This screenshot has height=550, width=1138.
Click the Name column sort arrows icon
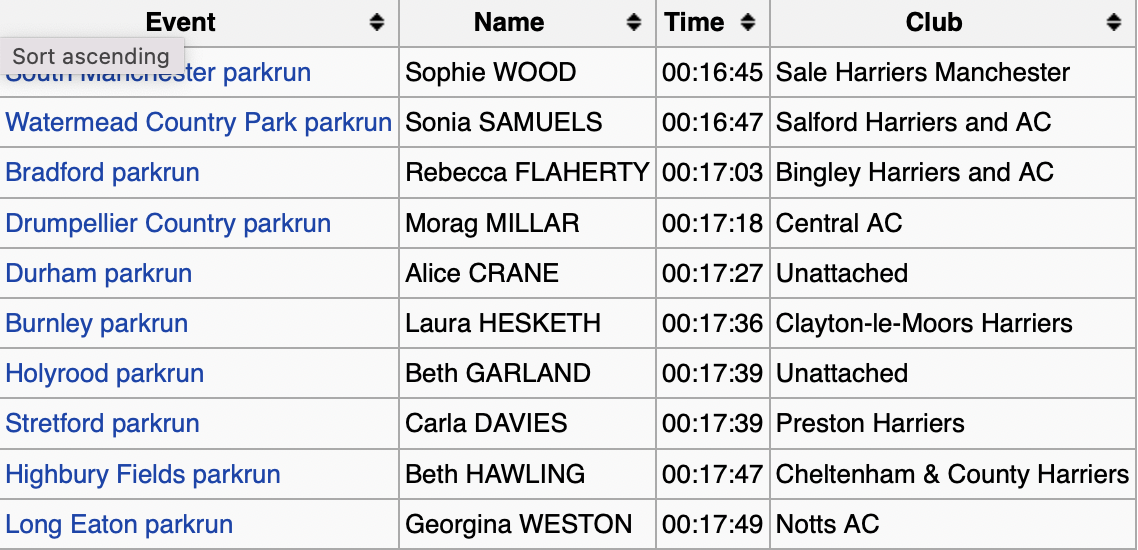coord(633,22)
